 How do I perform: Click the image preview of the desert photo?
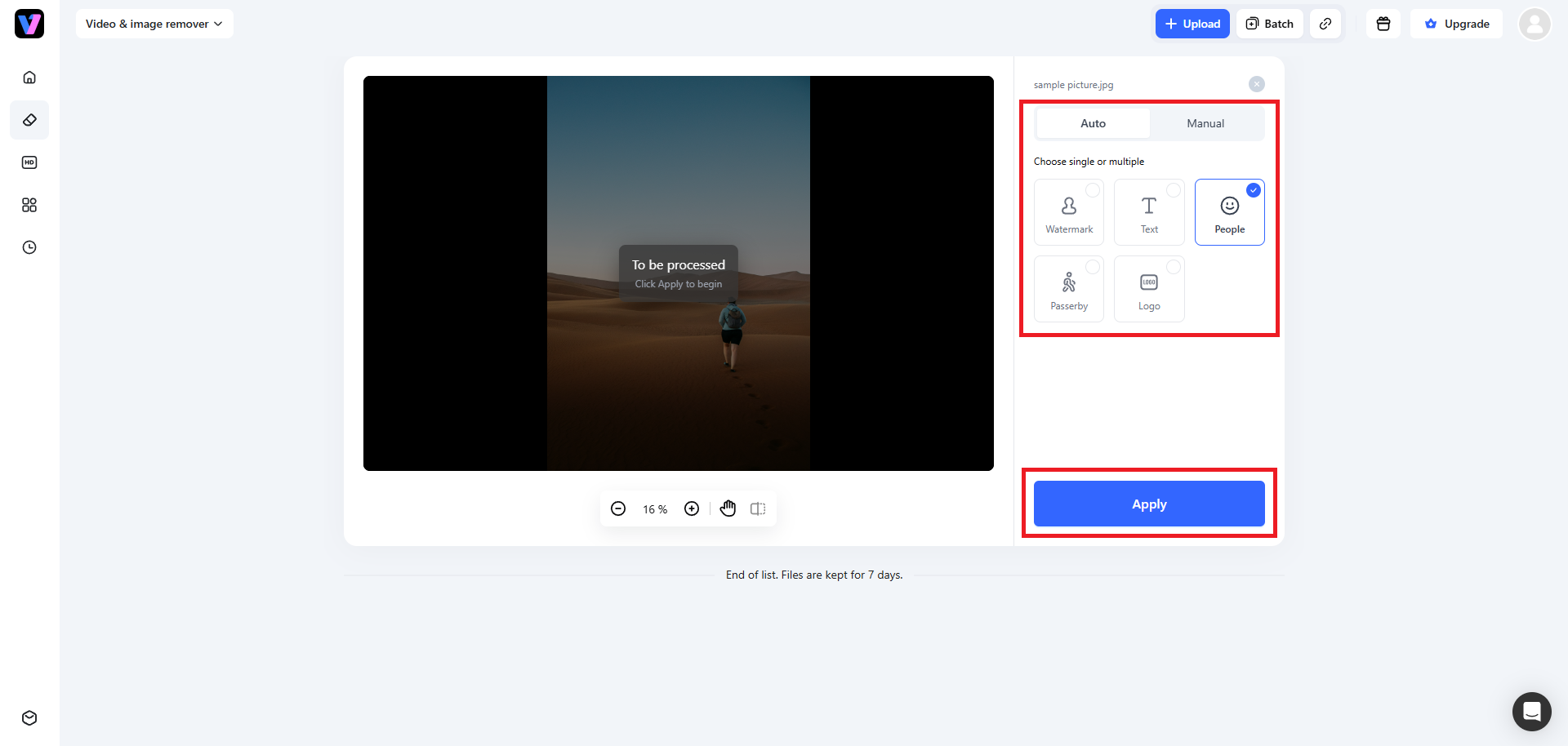(679, 273)
